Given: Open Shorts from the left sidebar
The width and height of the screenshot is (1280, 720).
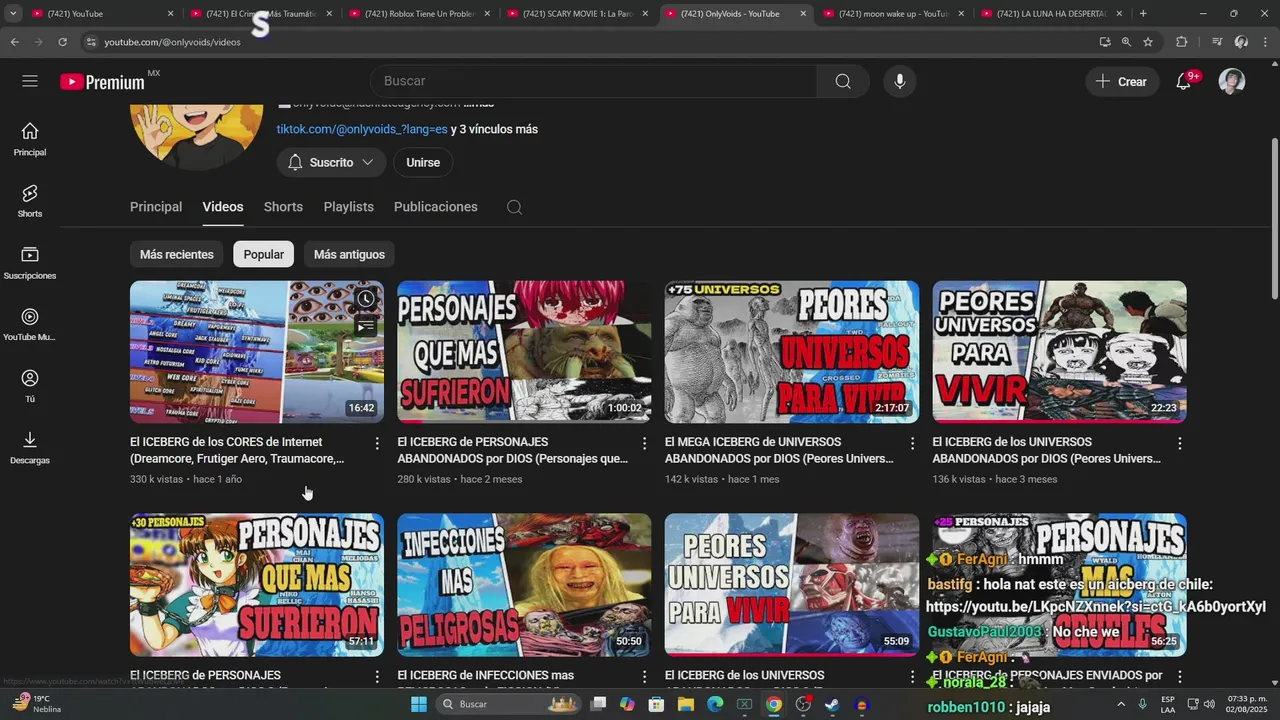Looking at the screenshot, I should point(30,201).
